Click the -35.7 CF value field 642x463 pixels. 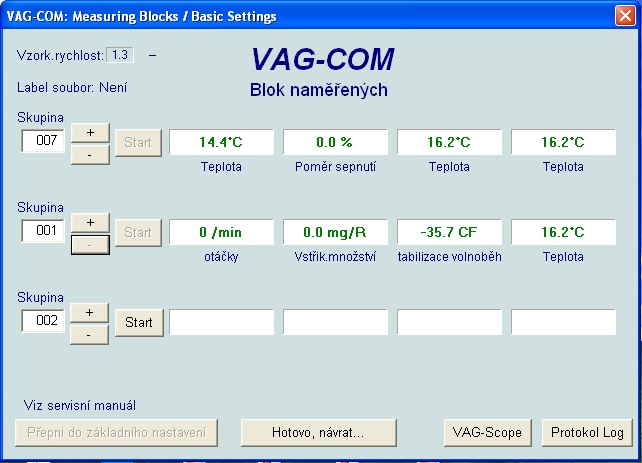click(449, 232)
